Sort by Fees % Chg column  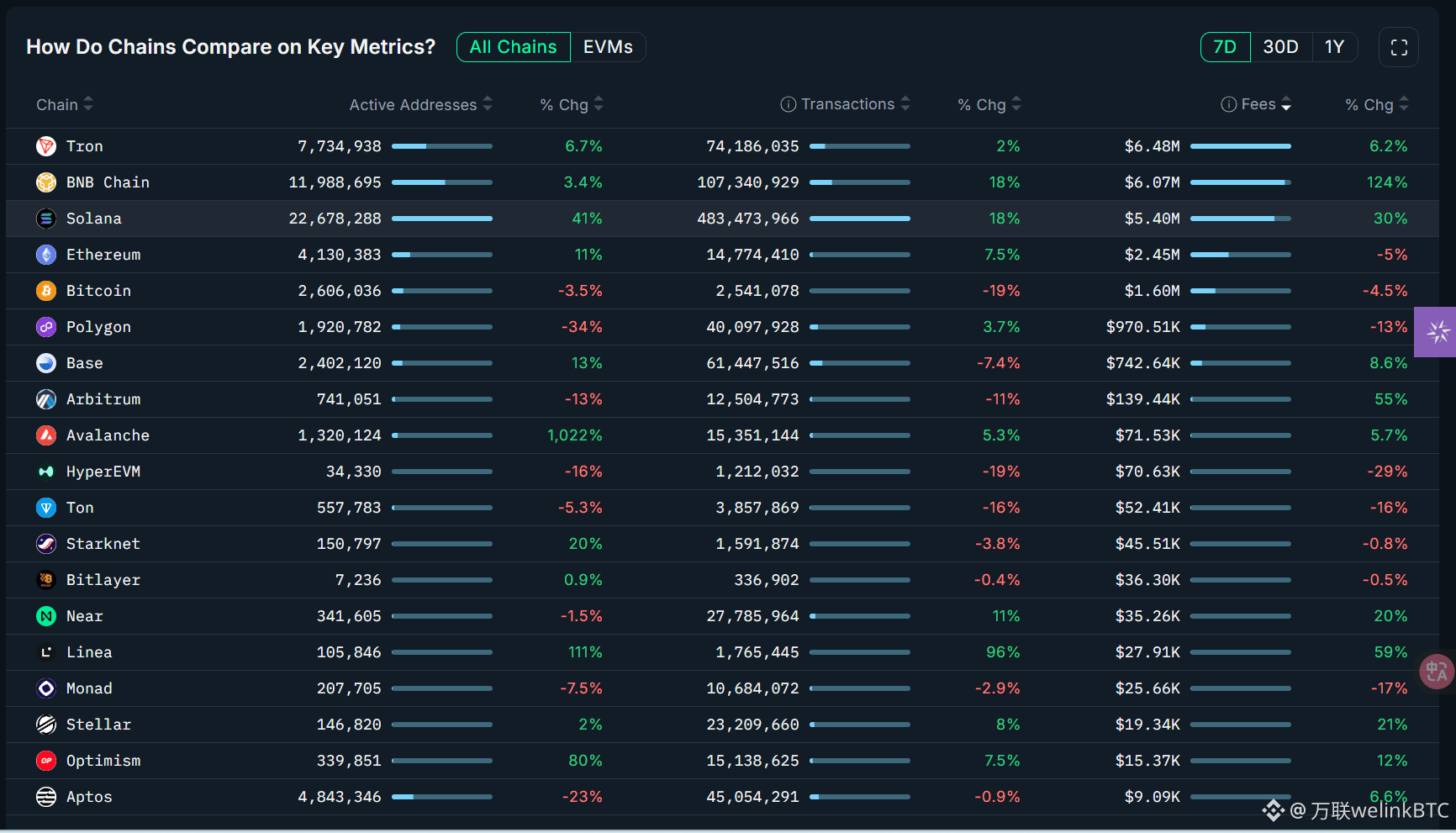coord(1377,104)
